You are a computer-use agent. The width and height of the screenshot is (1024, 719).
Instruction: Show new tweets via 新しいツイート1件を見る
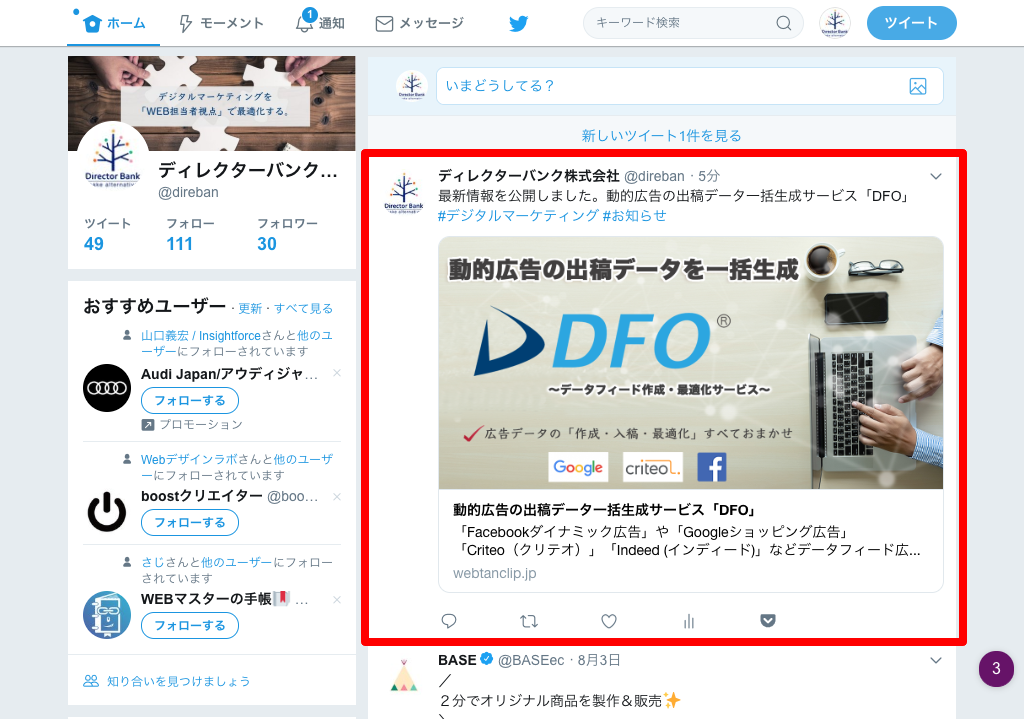(661, 135)
